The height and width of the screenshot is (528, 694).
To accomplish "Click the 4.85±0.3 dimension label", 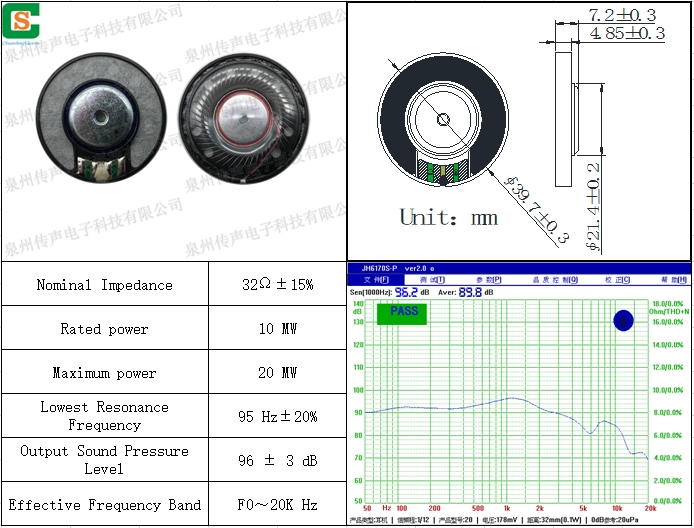I will (627, 33).
